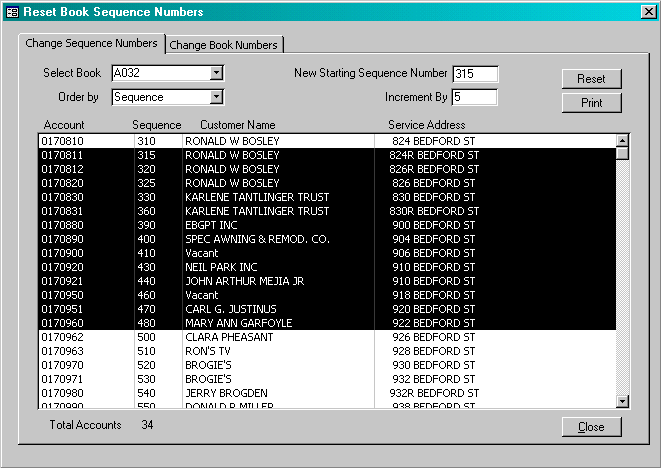
Task: Close the Reset Book Sequence Numbers window
Action: coord(647,12)
